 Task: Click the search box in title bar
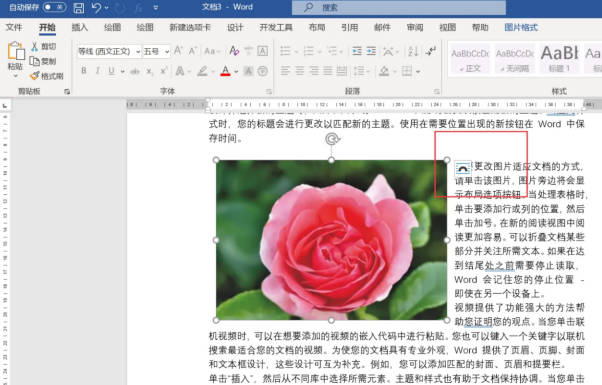(x=399, y=7)
